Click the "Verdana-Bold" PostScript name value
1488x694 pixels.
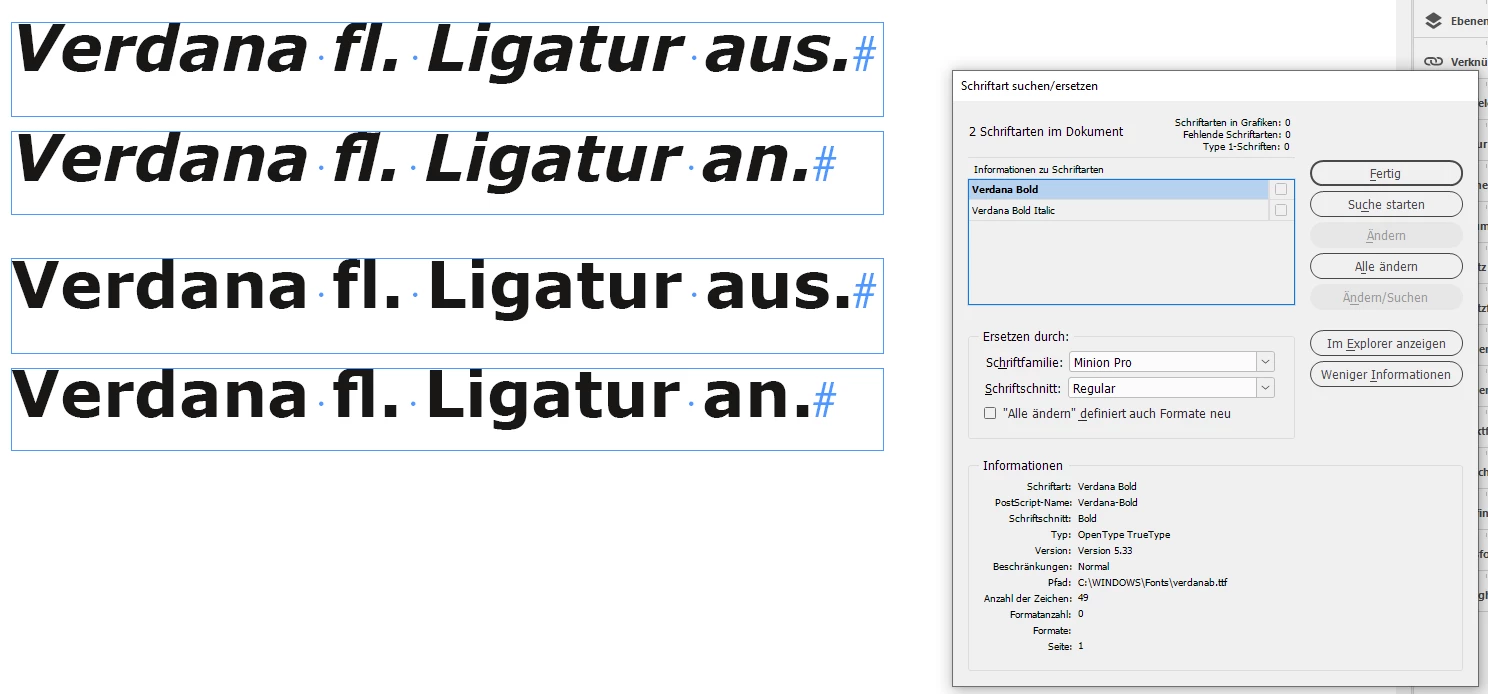1108,502
